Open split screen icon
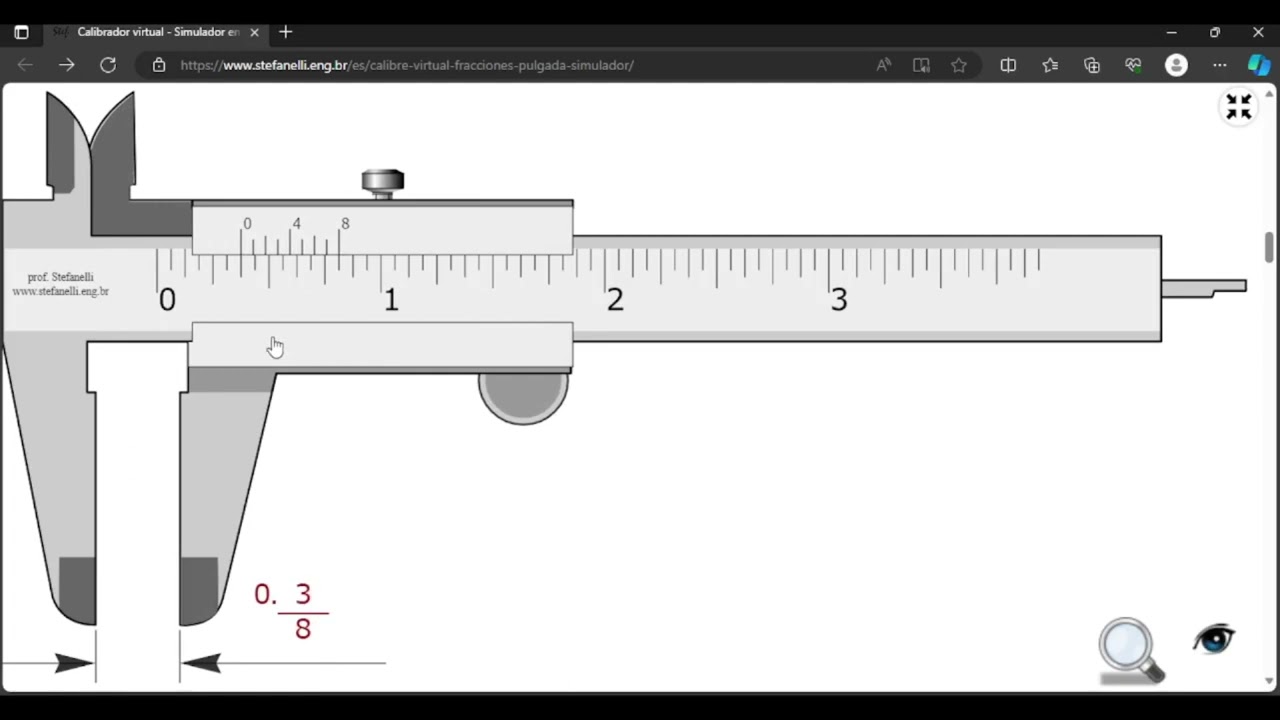Image resolution: width=1280 pixels, height=720 pixels. (1008, 65)
